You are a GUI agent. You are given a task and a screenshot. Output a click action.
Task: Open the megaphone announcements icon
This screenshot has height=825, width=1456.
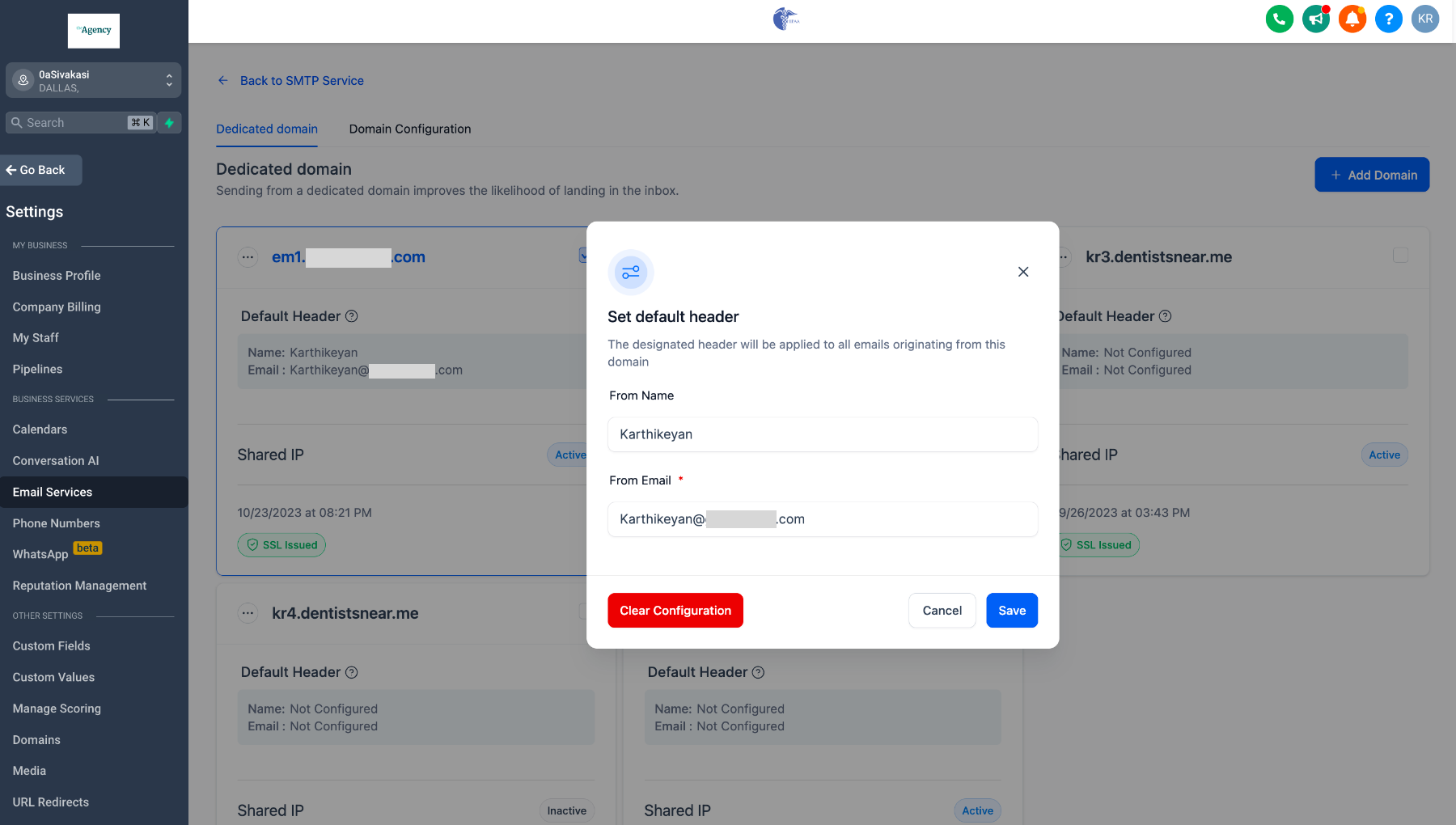1315,19
